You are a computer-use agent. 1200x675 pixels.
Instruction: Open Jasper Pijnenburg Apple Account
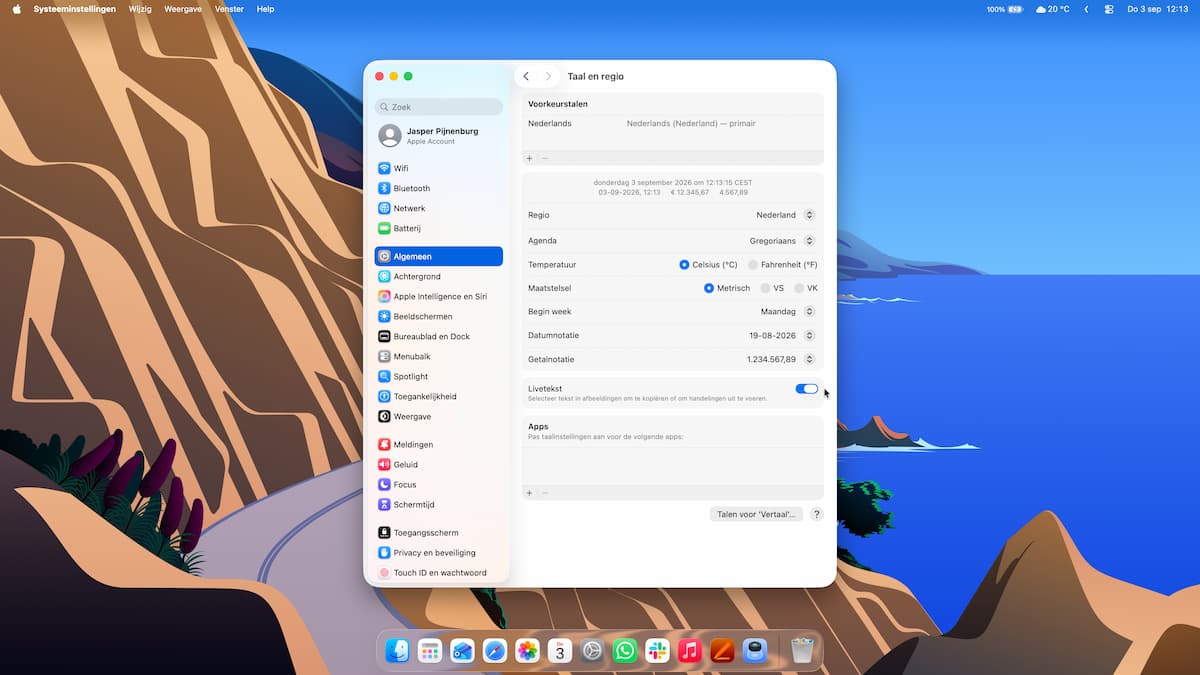coord(438,135)
